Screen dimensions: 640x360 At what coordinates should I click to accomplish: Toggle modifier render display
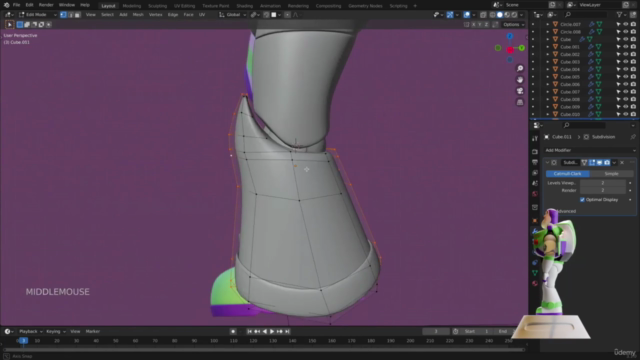(x=607, y=162)
